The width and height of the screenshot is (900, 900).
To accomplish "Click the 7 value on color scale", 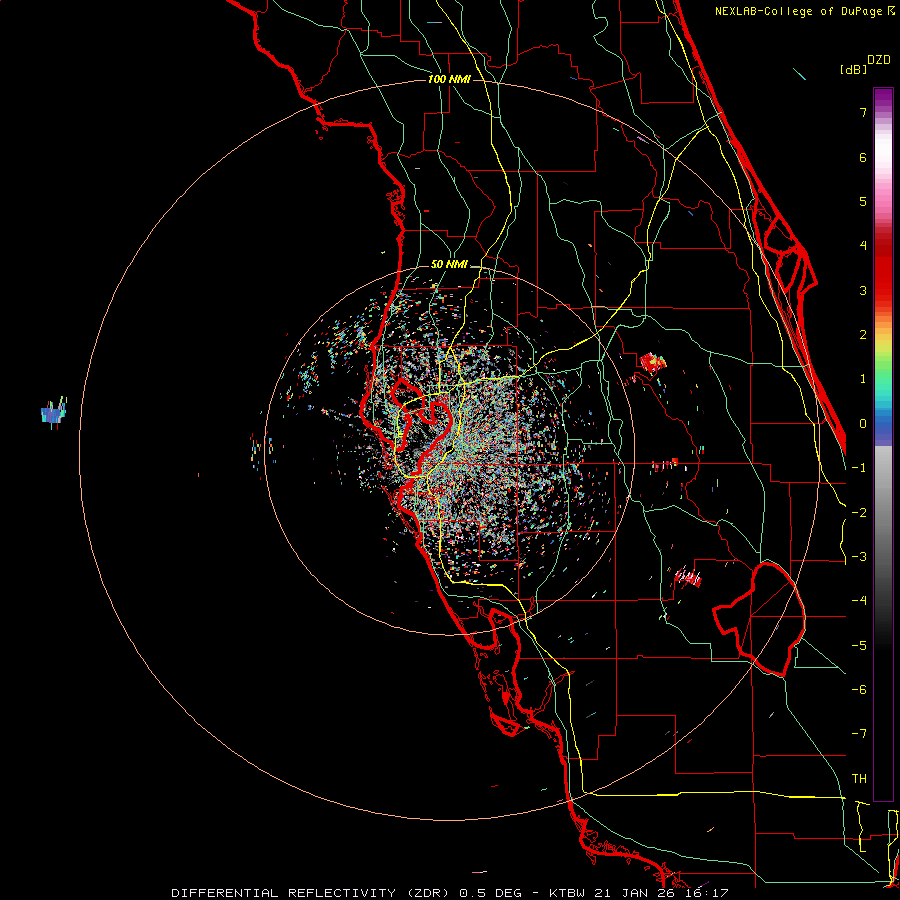I will point(863,112).
